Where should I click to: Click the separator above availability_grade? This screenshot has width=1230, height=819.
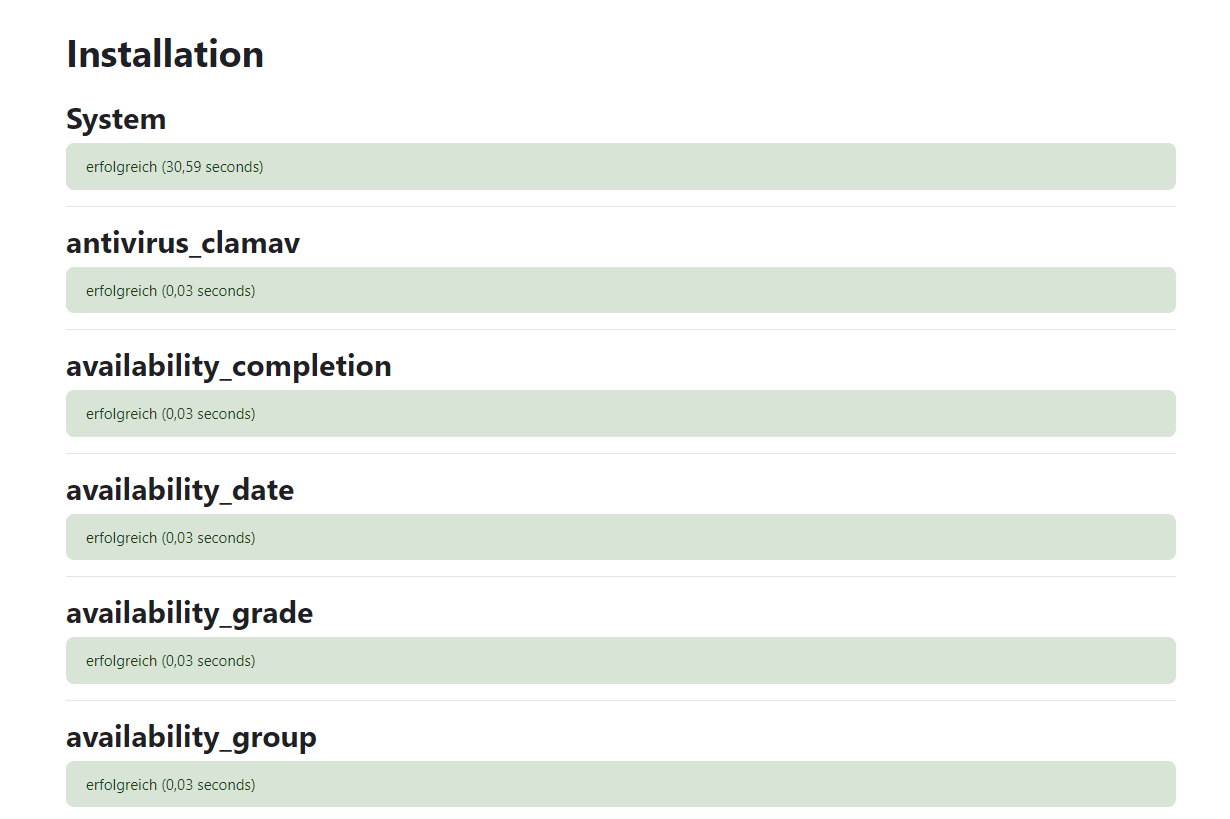tap(620, 576)
